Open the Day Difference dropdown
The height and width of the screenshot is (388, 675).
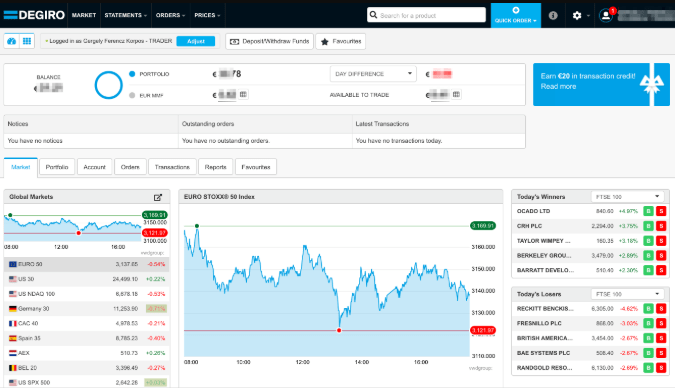tap(373, 74)
